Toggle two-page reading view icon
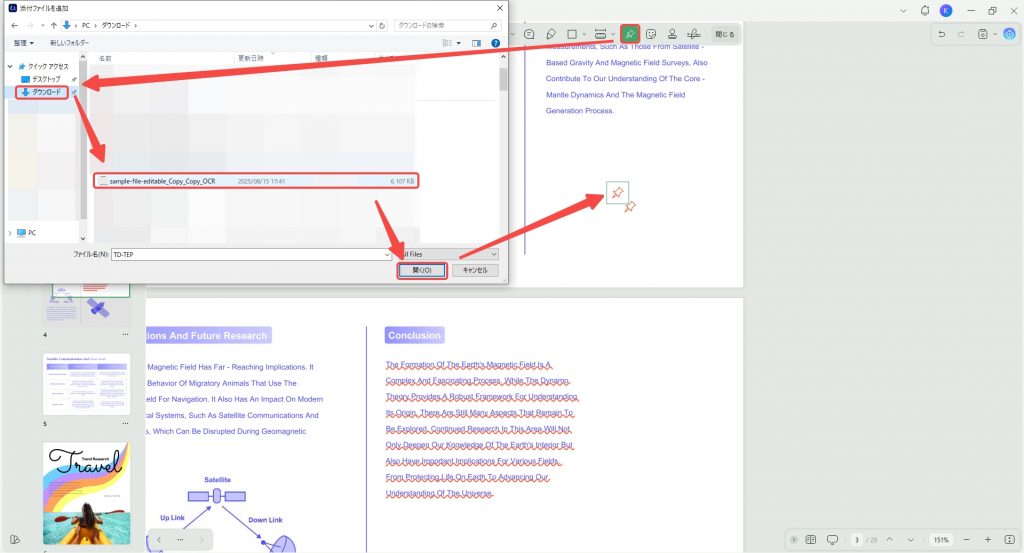1024x553 pixels. 810,539
